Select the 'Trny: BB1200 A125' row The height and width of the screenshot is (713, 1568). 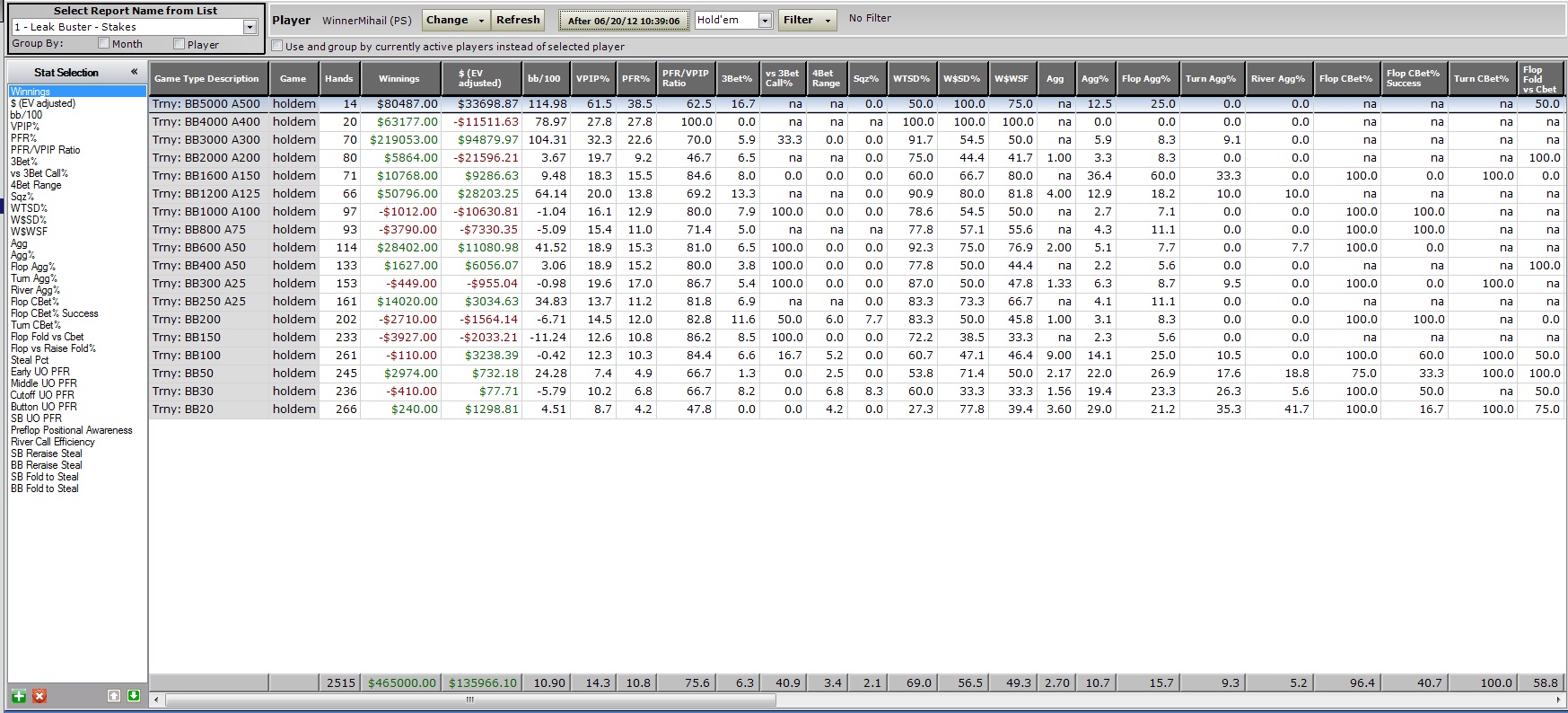(x=857, y=194)
